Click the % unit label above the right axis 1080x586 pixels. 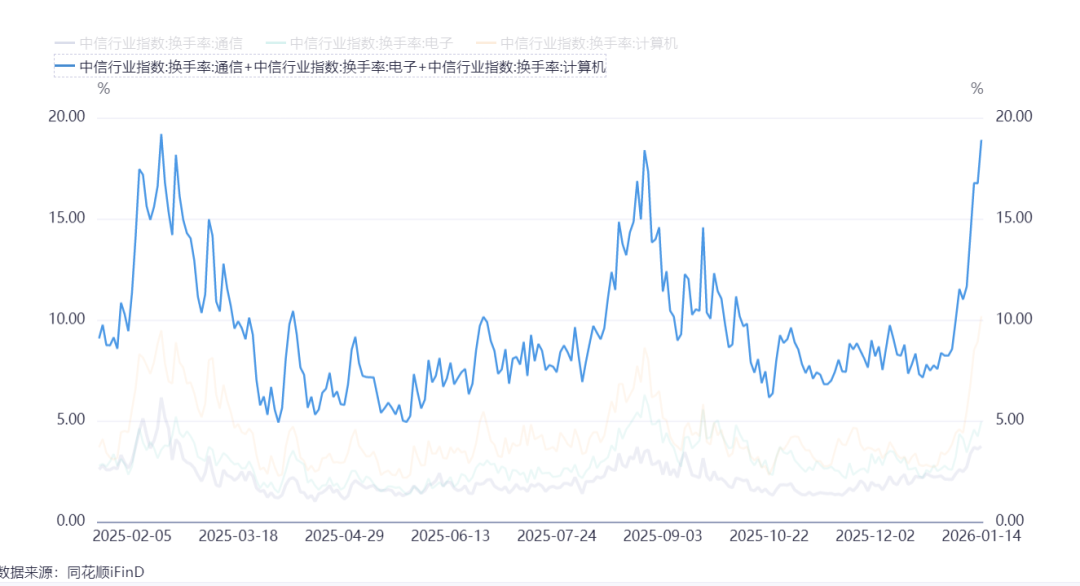tap(977, 89)
